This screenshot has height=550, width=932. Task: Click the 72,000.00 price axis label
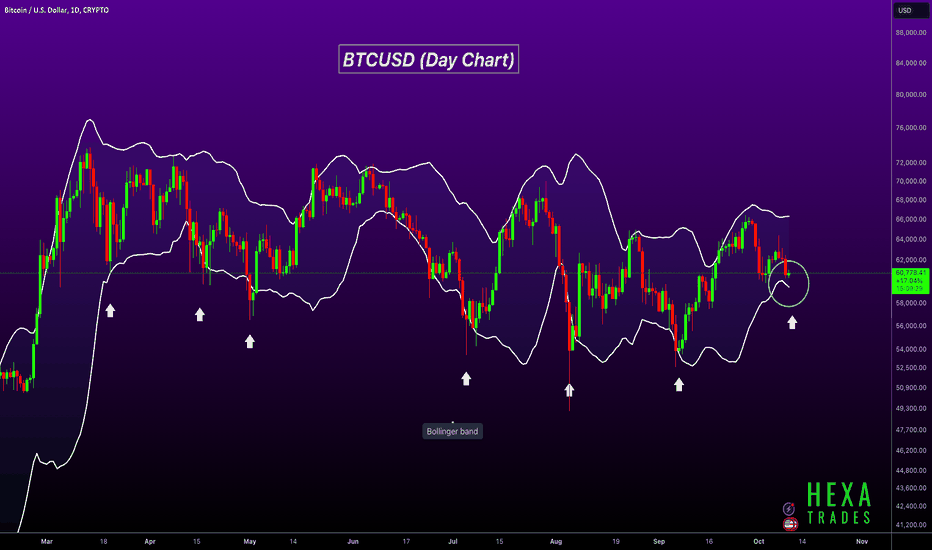click(911, 162)
